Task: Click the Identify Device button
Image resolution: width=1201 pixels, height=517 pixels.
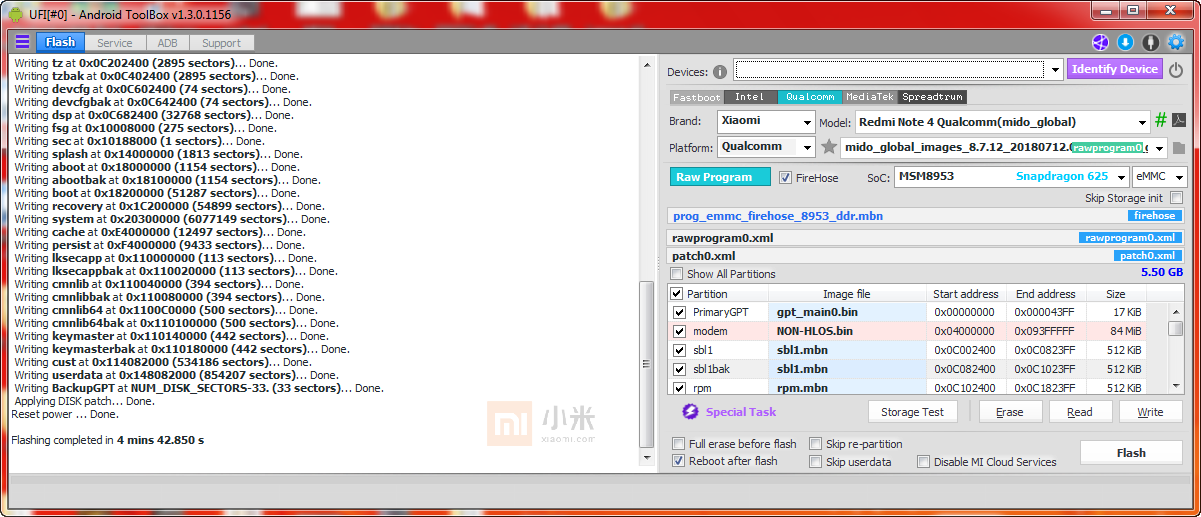Action: point(1114,69)
